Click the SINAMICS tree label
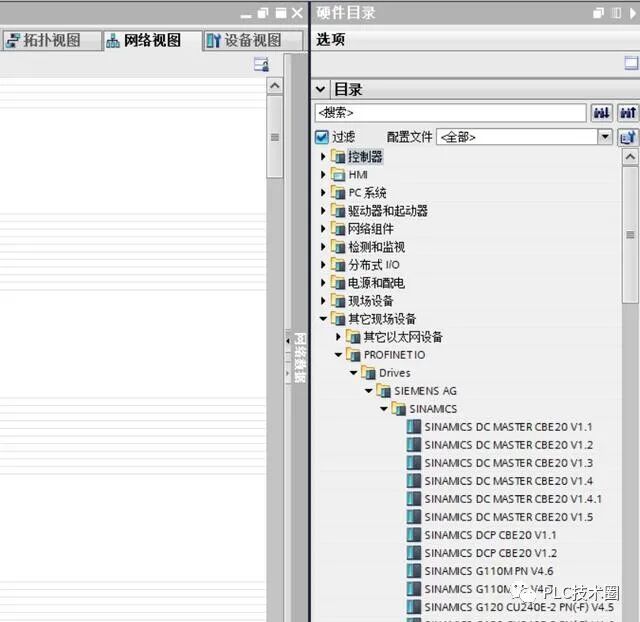 (433, 409)
